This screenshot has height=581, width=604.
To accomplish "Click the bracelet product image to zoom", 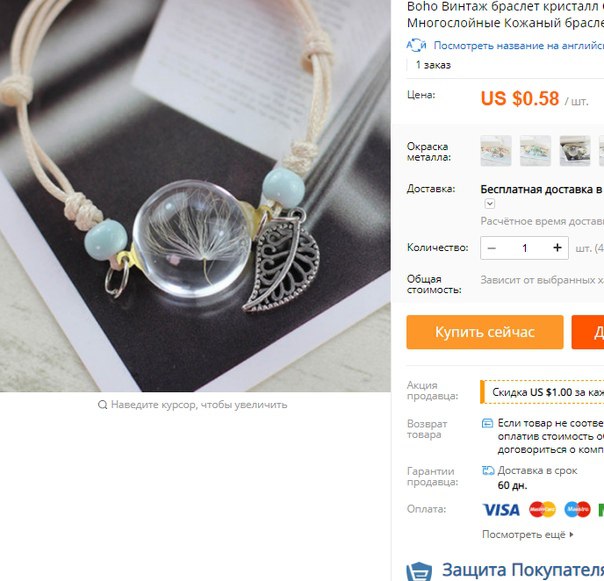I will (195, 196).
